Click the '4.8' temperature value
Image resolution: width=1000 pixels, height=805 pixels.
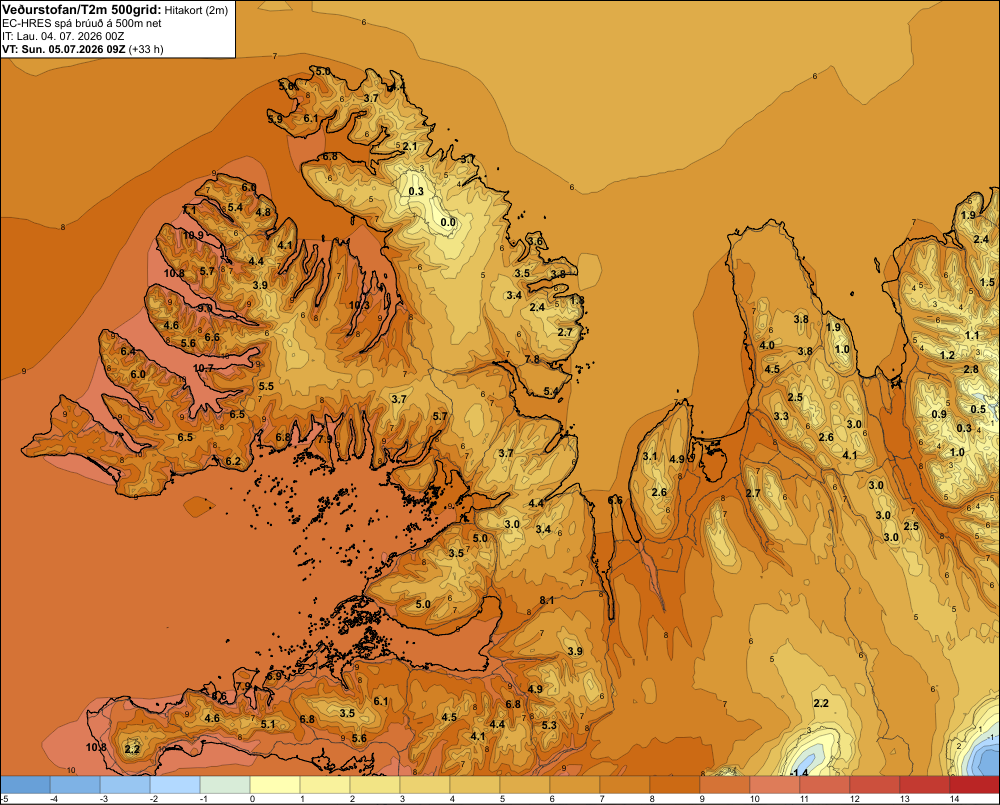(263, 212)
